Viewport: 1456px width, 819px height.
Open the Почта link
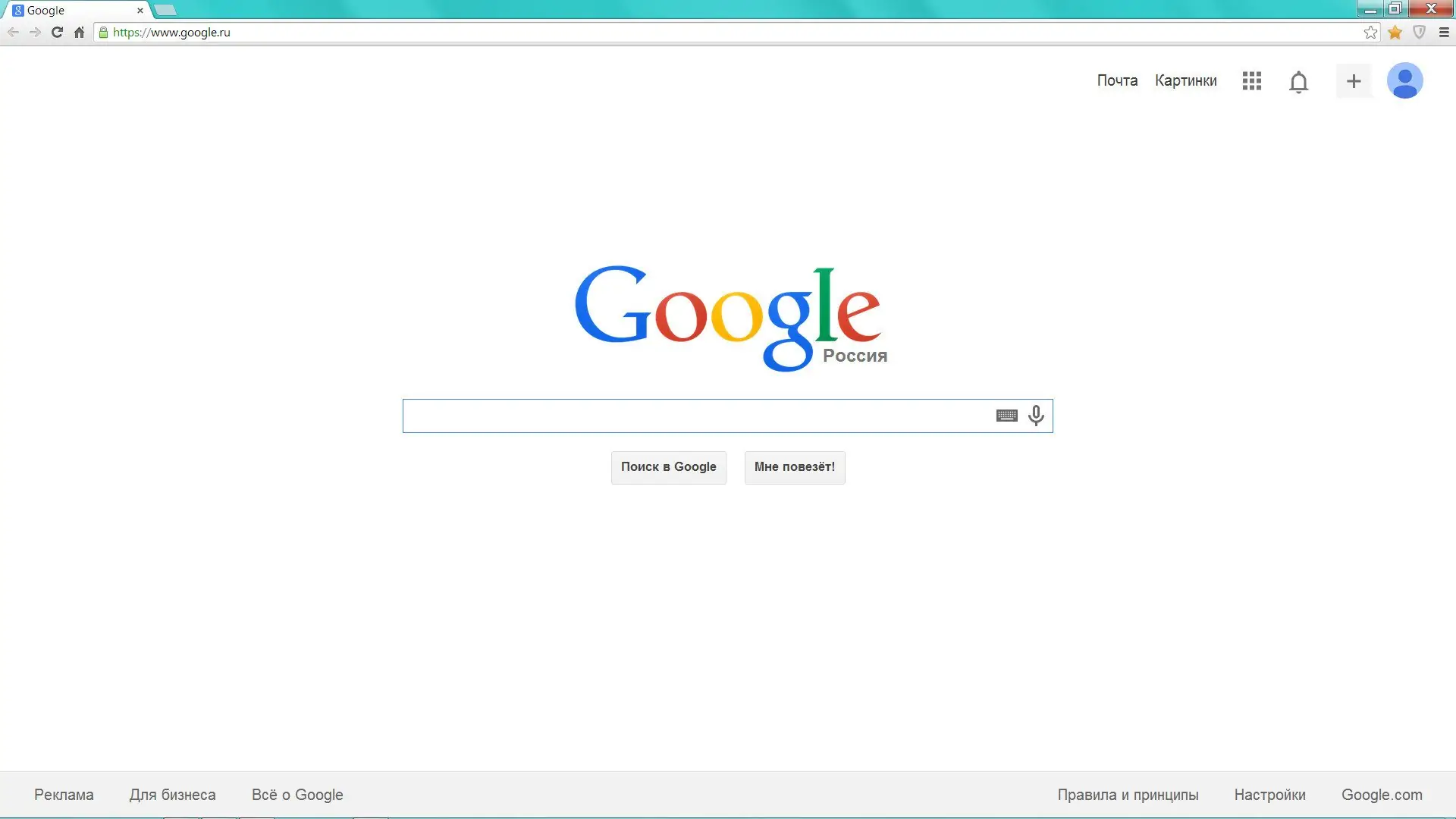1117,81
